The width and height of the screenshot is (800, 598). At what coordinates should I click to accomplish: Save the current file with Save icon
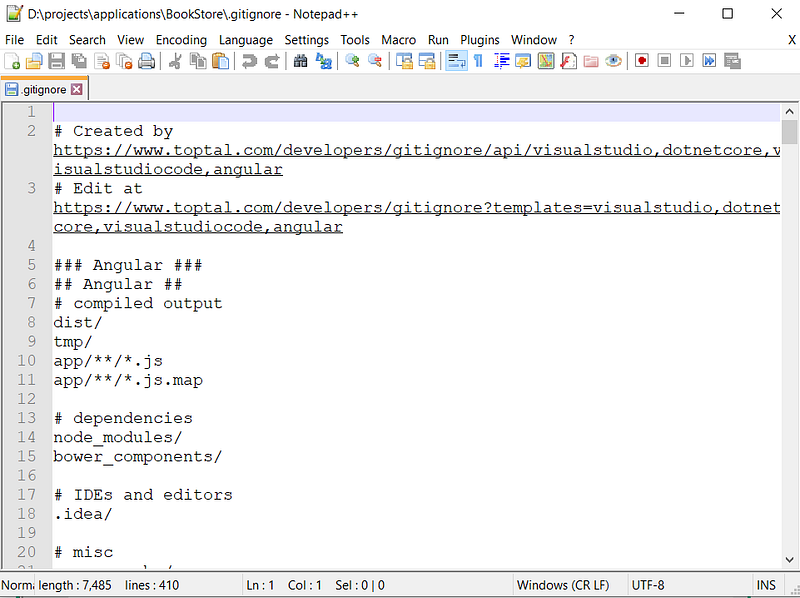(57, 61)
